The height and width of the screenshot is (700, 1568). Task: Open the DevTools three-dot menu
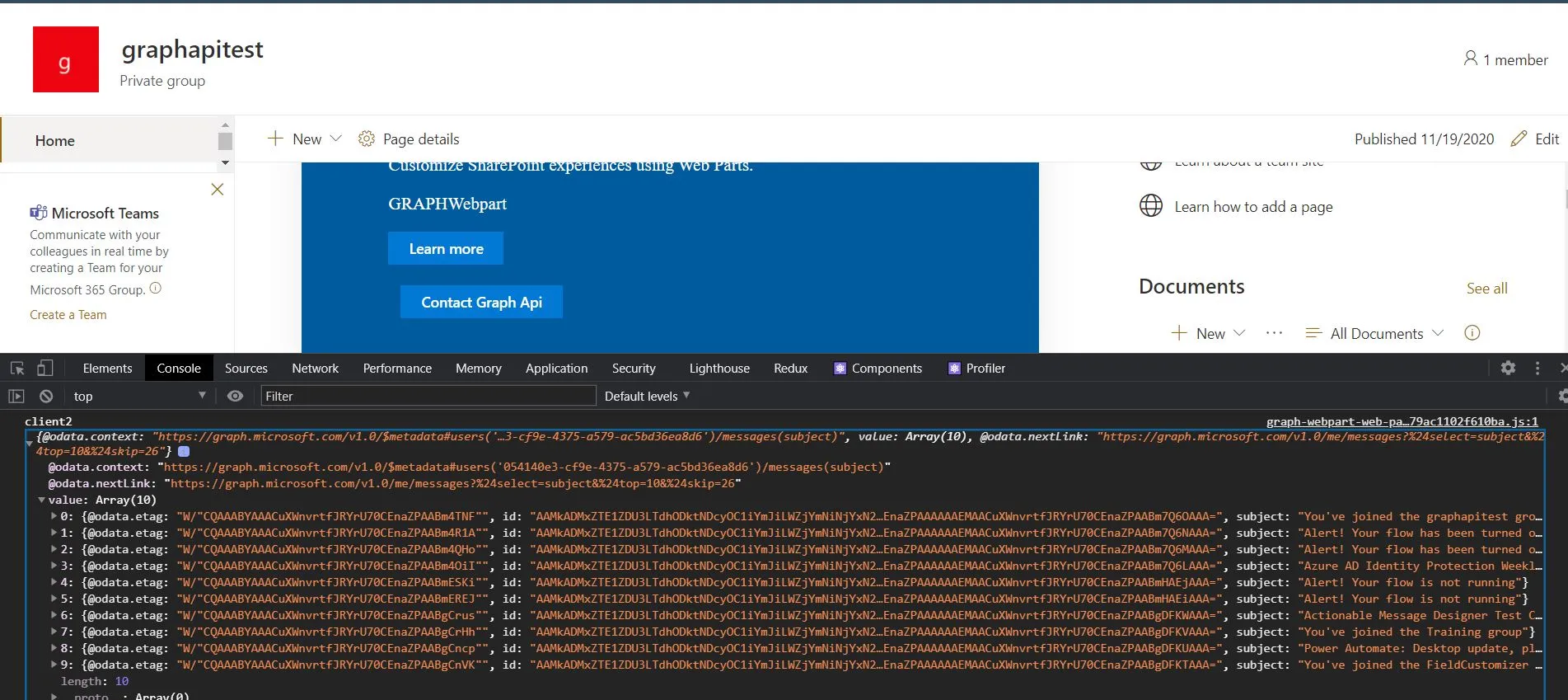click(1538, 369)
